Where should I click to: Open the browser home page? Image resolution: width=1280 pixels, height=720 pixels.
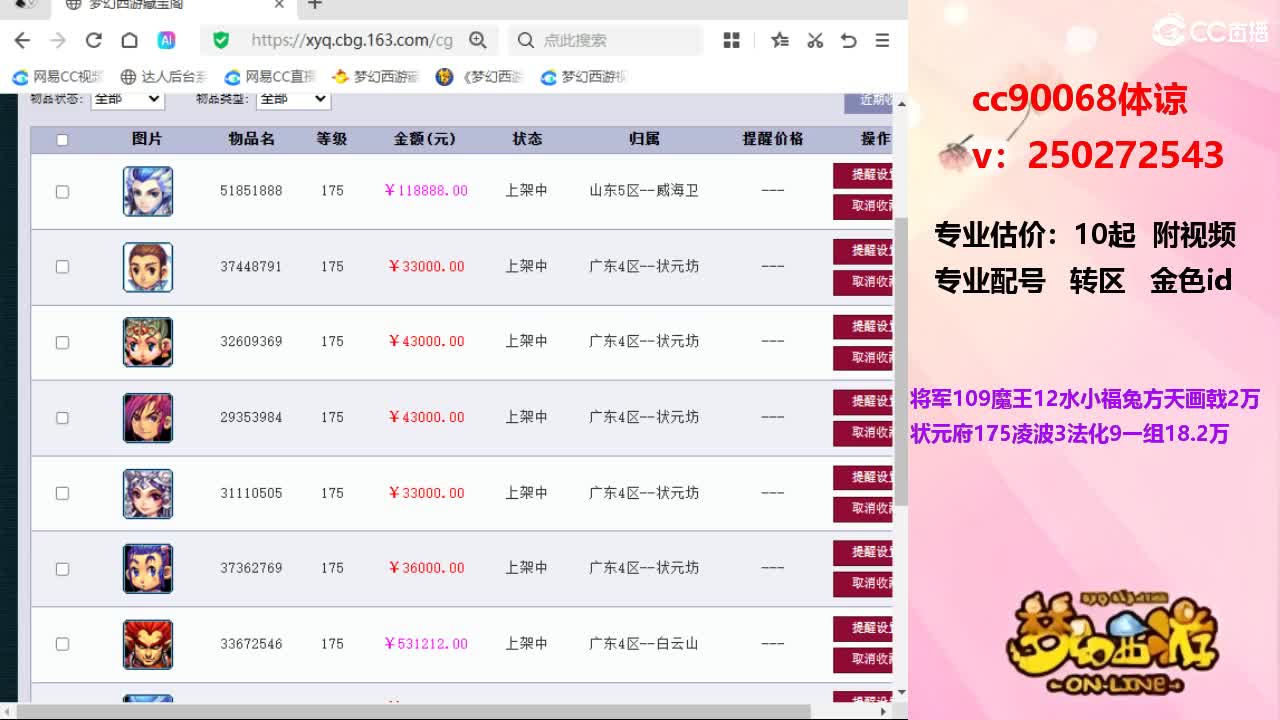(129, 40)
